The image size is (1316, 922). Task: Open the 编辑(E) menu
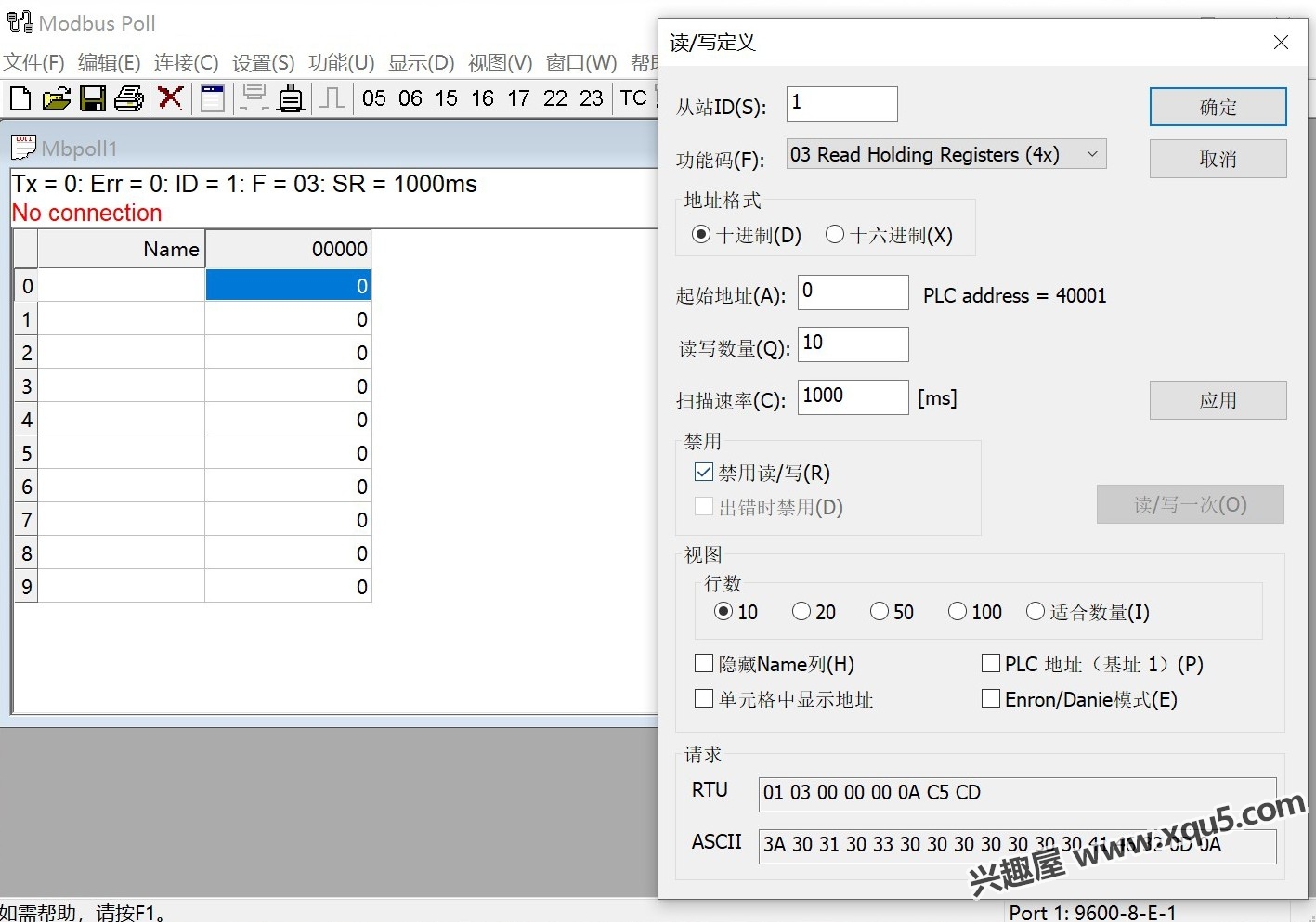[110, 62]
